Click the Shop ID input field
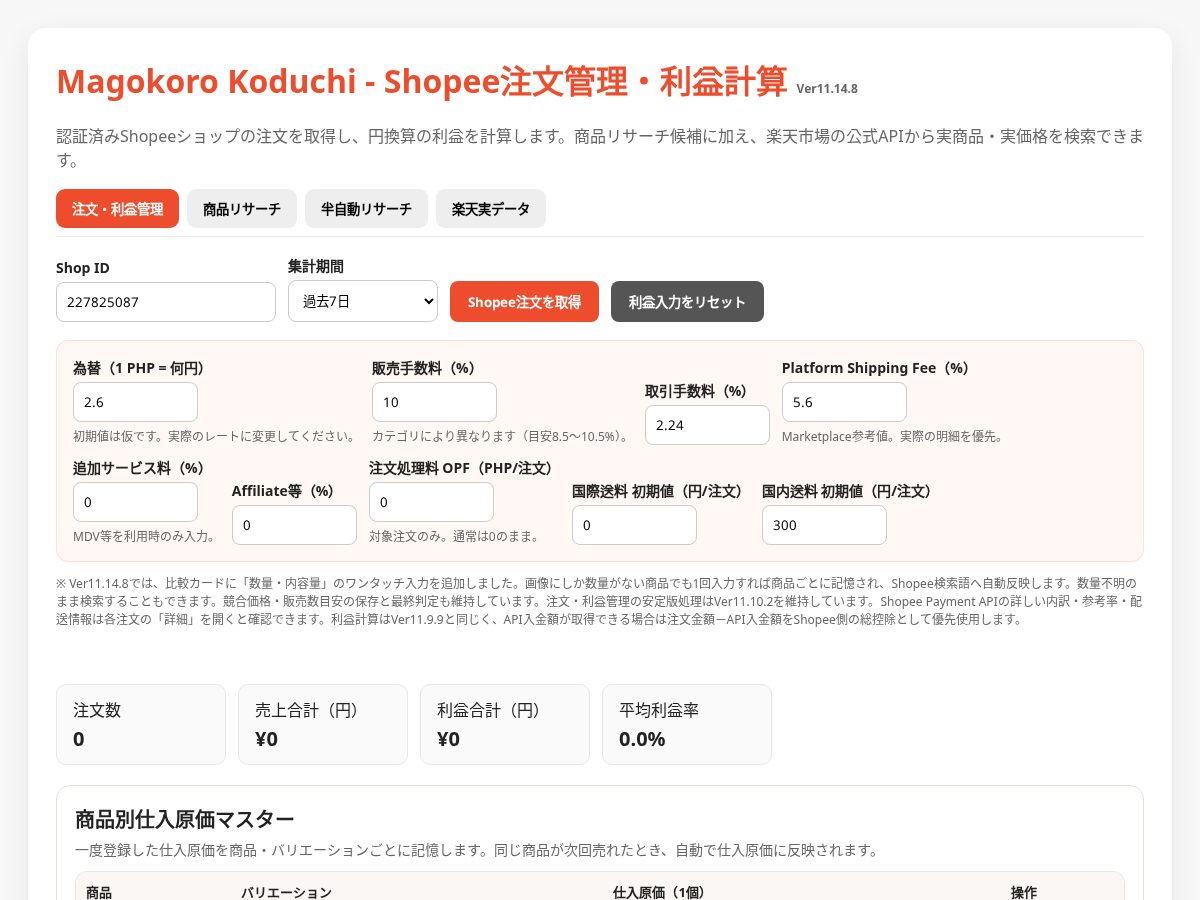The width and height of the screenshot is (1200, 900). [x=166, y=302]
